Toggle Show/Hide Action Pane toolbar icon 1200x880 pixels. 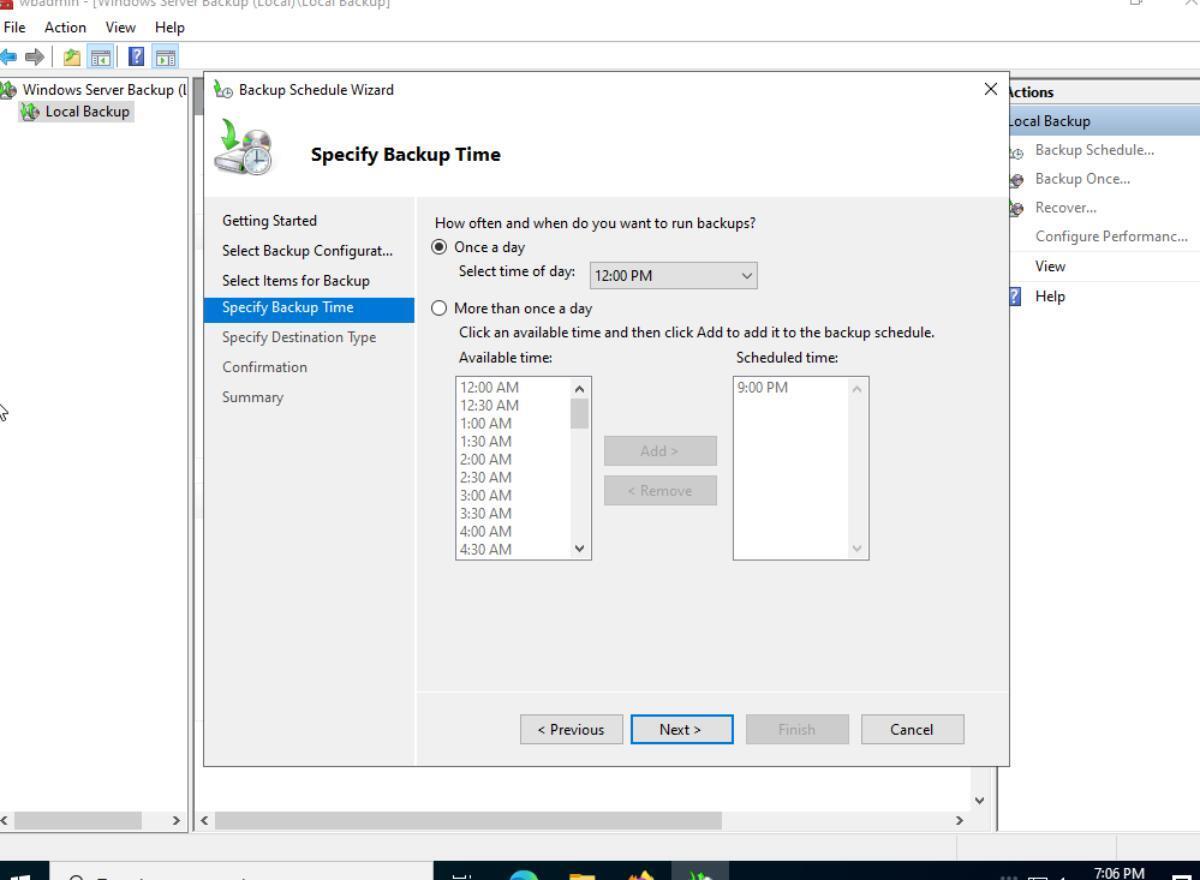click(x=167, y=58)
